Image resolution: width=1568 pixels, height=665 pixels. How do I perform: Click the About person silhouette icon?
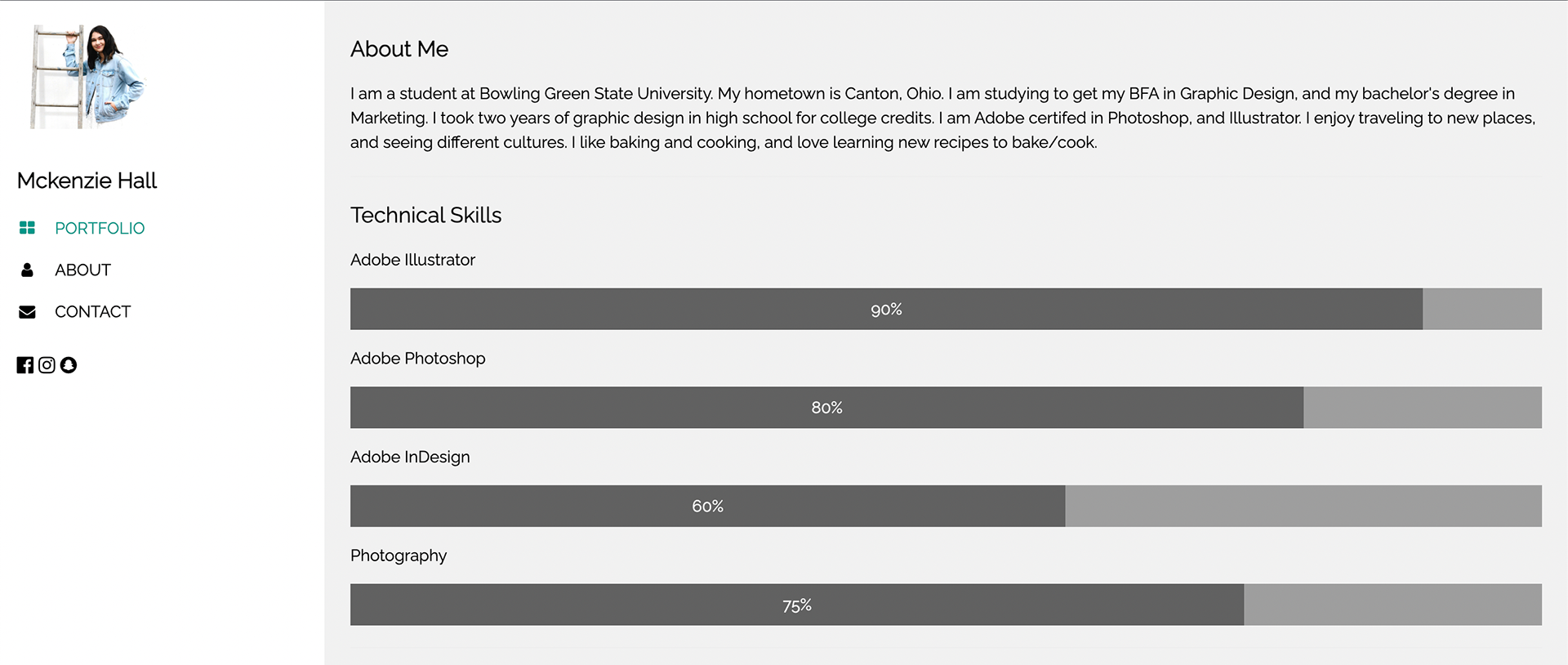[27, 270]
